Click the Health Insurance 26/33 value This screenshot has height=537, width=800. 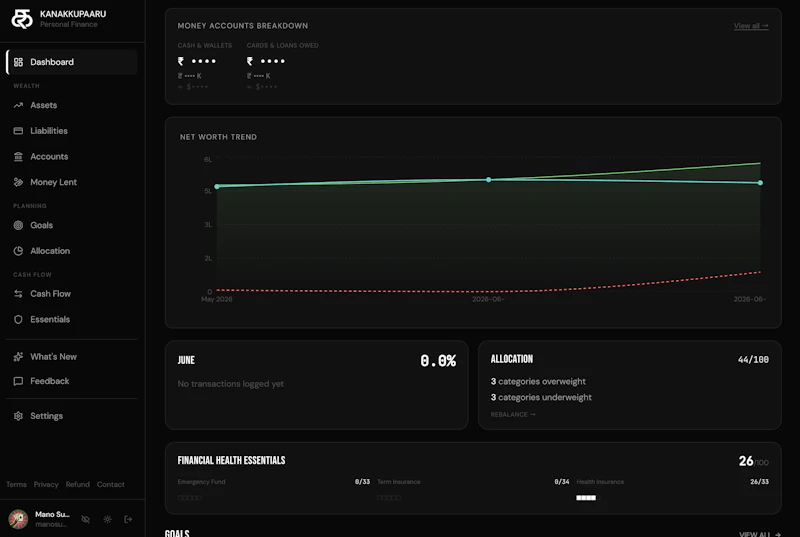(760, 481)
